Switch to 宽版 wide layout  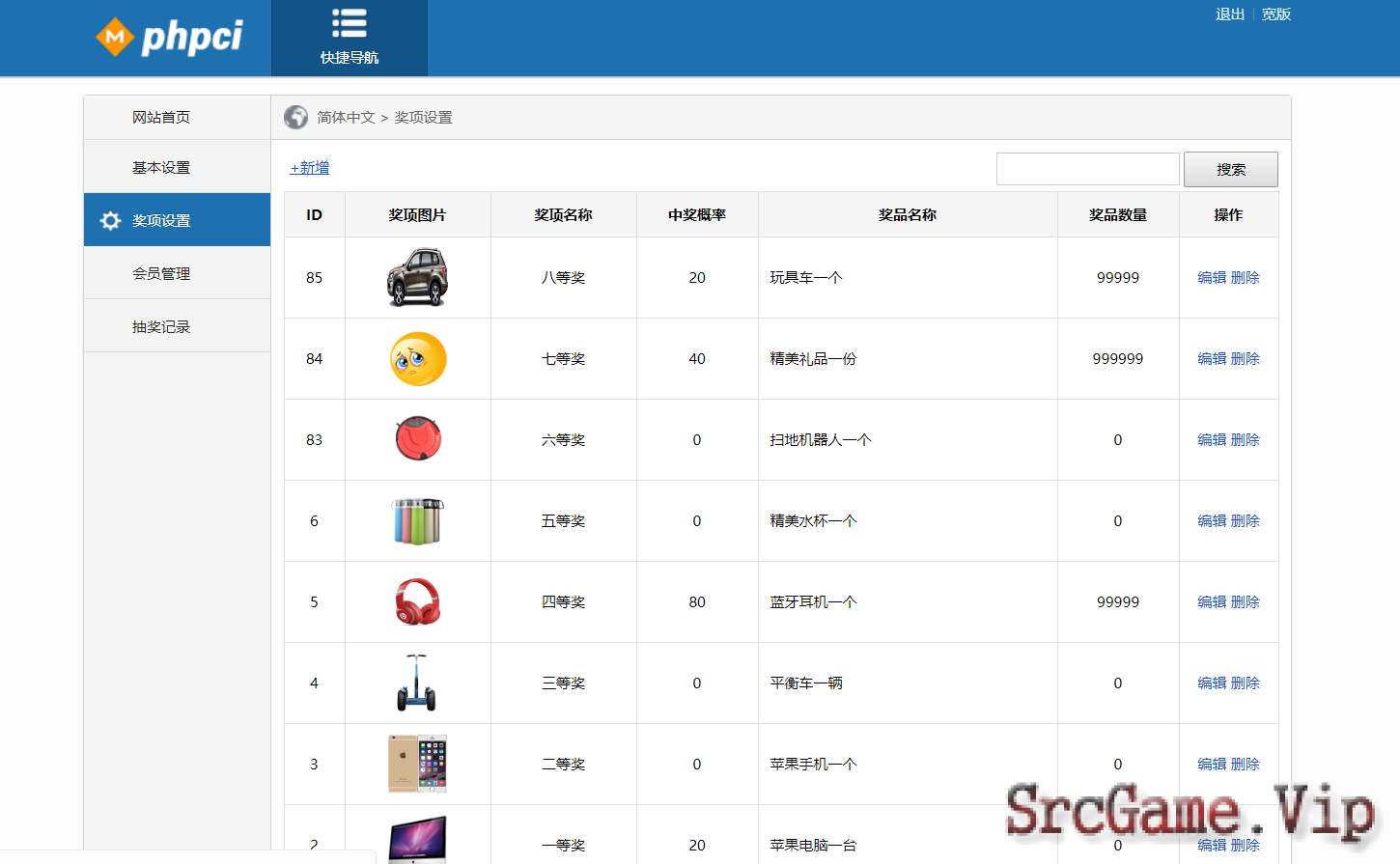pos(1275,14)
